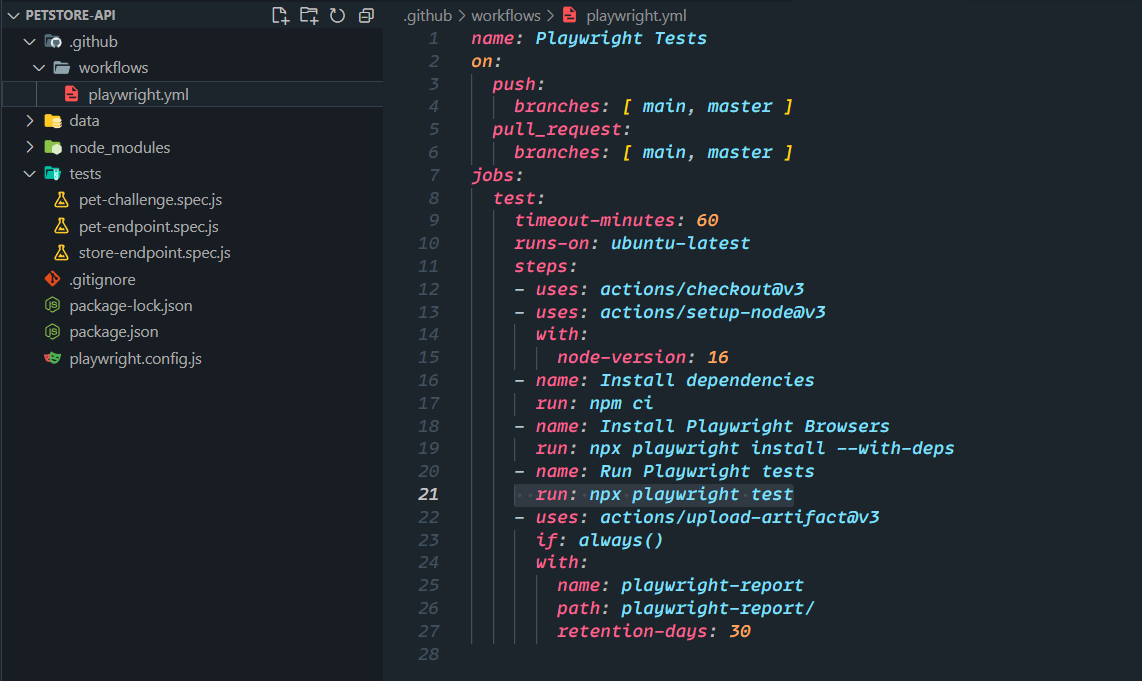
Task: Open package-lock.json file
Action: [x=130, y=306]
